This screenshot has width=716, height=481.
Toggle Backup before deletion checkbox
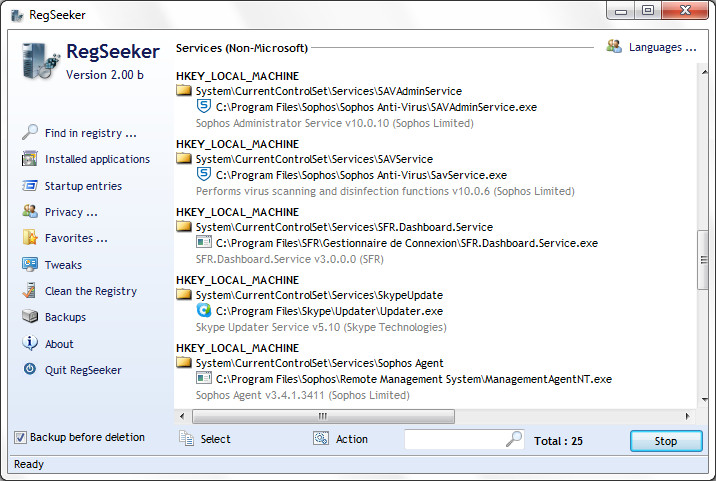pos(20,438)
